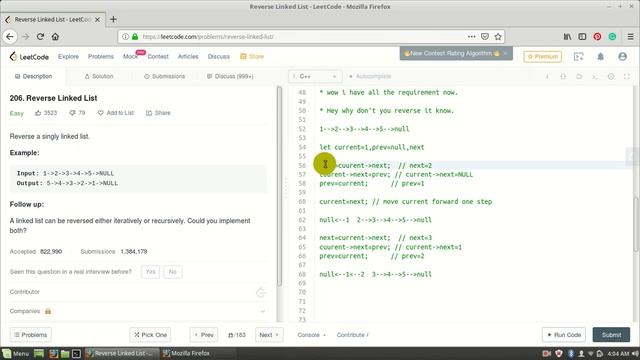This screenshot has height=360, width=640.
Task: Open the Firefox hamburger menu
Action: (631, 37)
